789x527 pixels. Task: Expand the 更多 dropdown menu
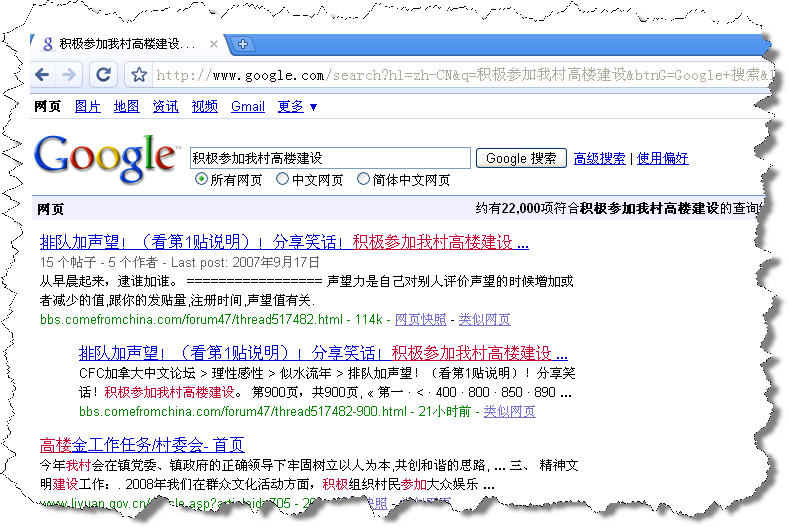pyautogui.click(x=297, y=107)
